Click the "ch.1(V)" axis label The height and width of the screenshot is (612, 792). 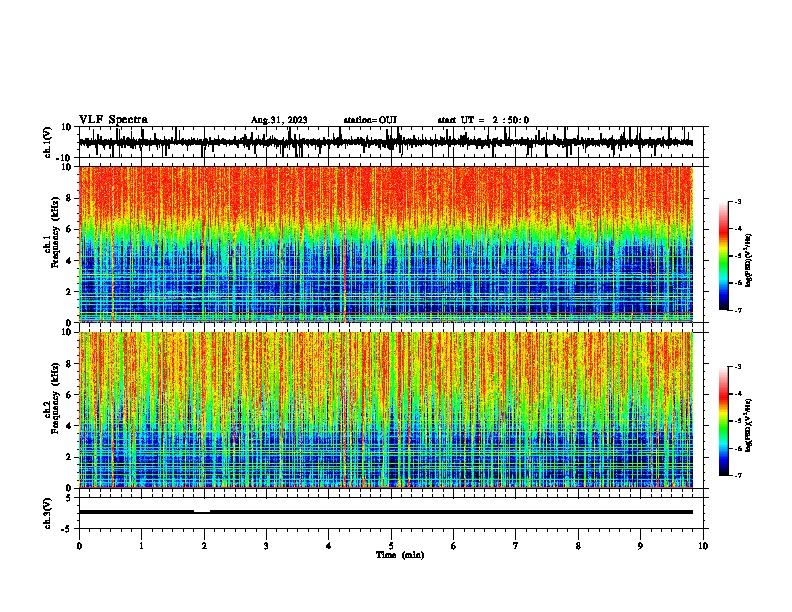coord(48,142)
